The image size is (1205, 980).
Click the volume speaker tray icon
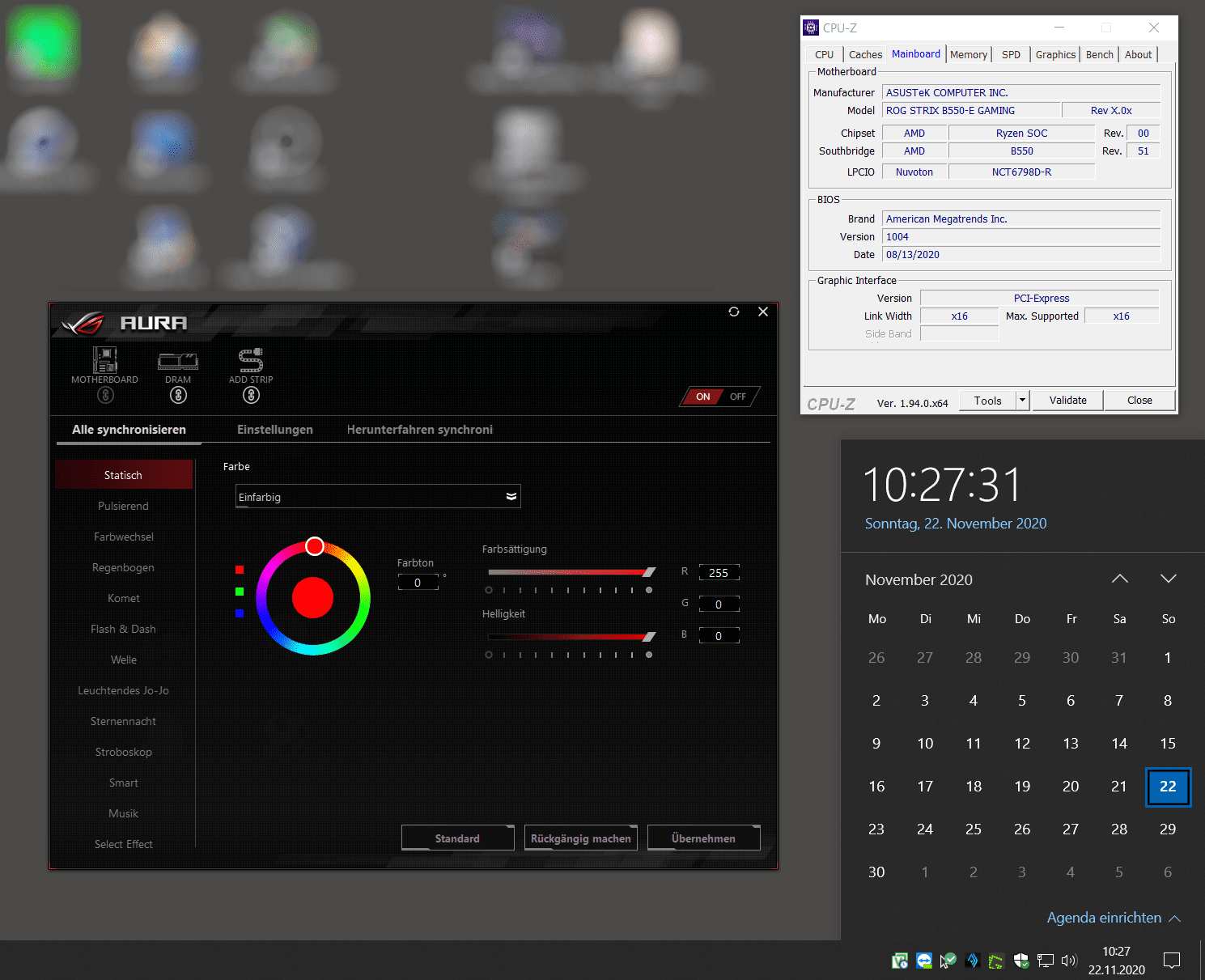(1069, 961)
